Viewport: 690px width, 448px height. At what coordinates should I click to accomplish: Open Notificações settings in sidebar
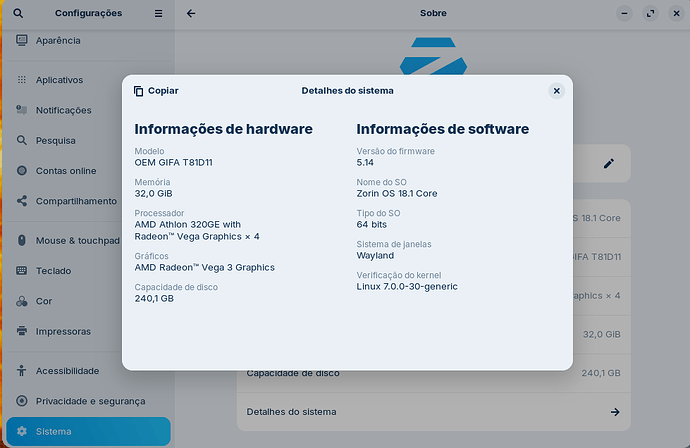(x=88, y=110)
